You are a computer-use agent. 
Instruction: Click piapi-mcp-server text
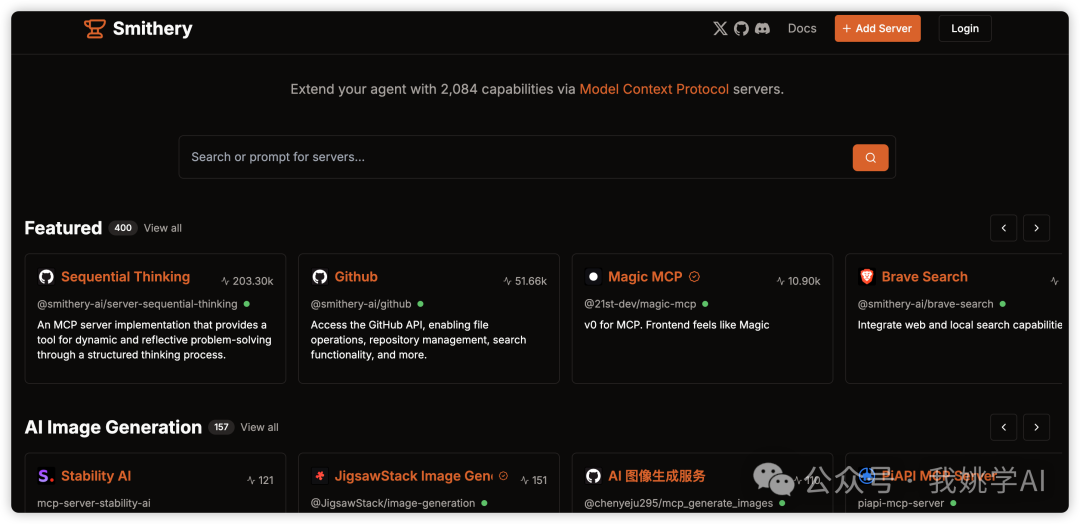pos(900,503)
